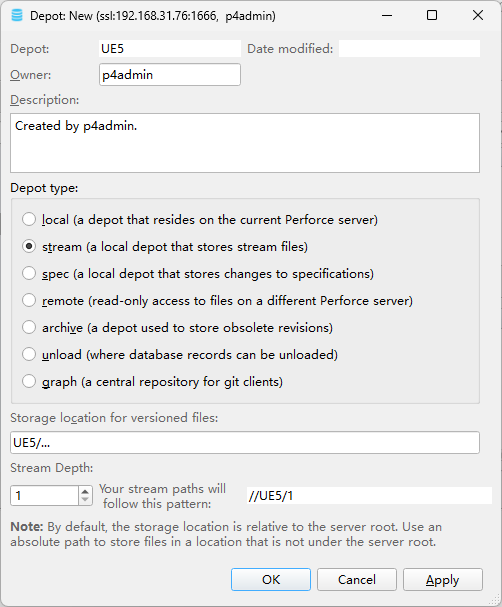Click the Stream Depth number field
Screen dimensions: 502x607
tap(45, 496)
